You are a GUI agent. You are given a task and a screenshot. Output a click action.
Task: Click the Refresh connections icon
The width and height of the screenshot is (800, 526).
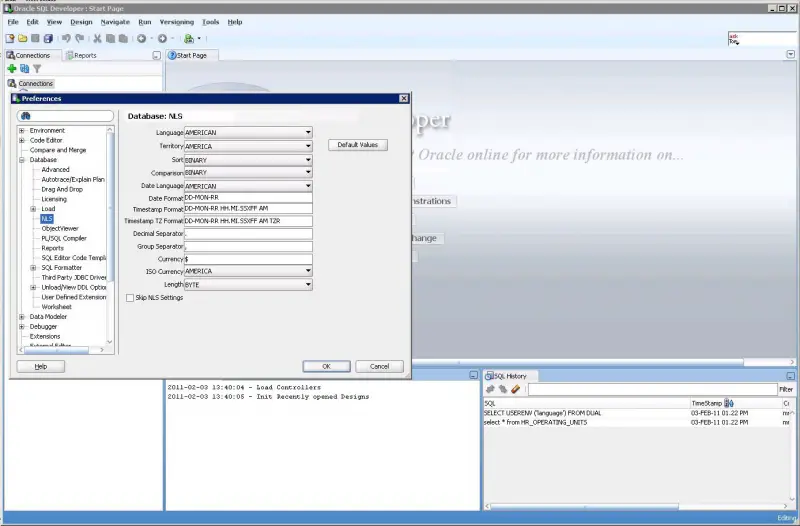pyautogui.click(x=24, y=68)
